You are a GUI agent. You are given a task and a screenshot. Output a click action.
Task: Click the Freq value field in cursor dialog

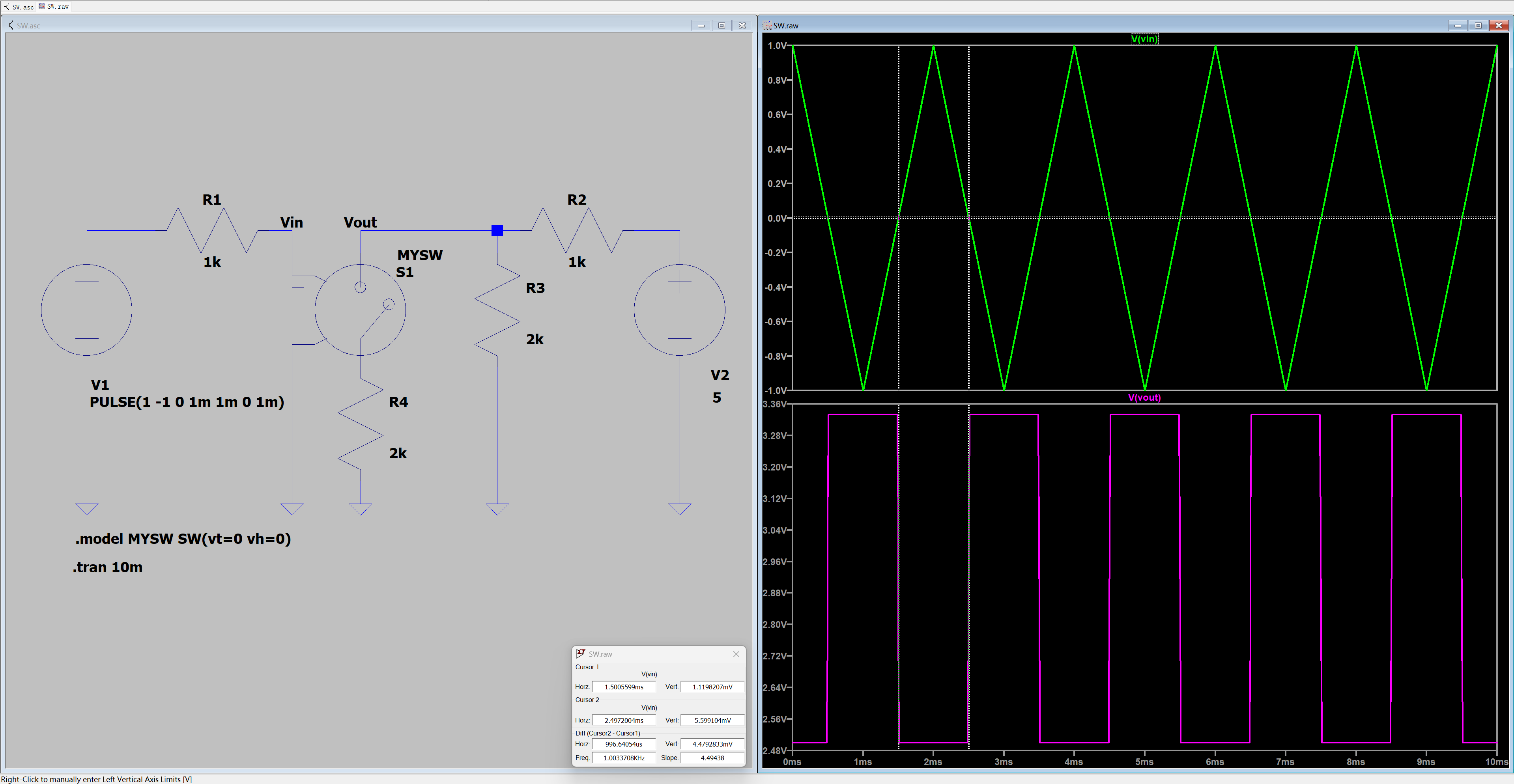[x=624, y=758]
